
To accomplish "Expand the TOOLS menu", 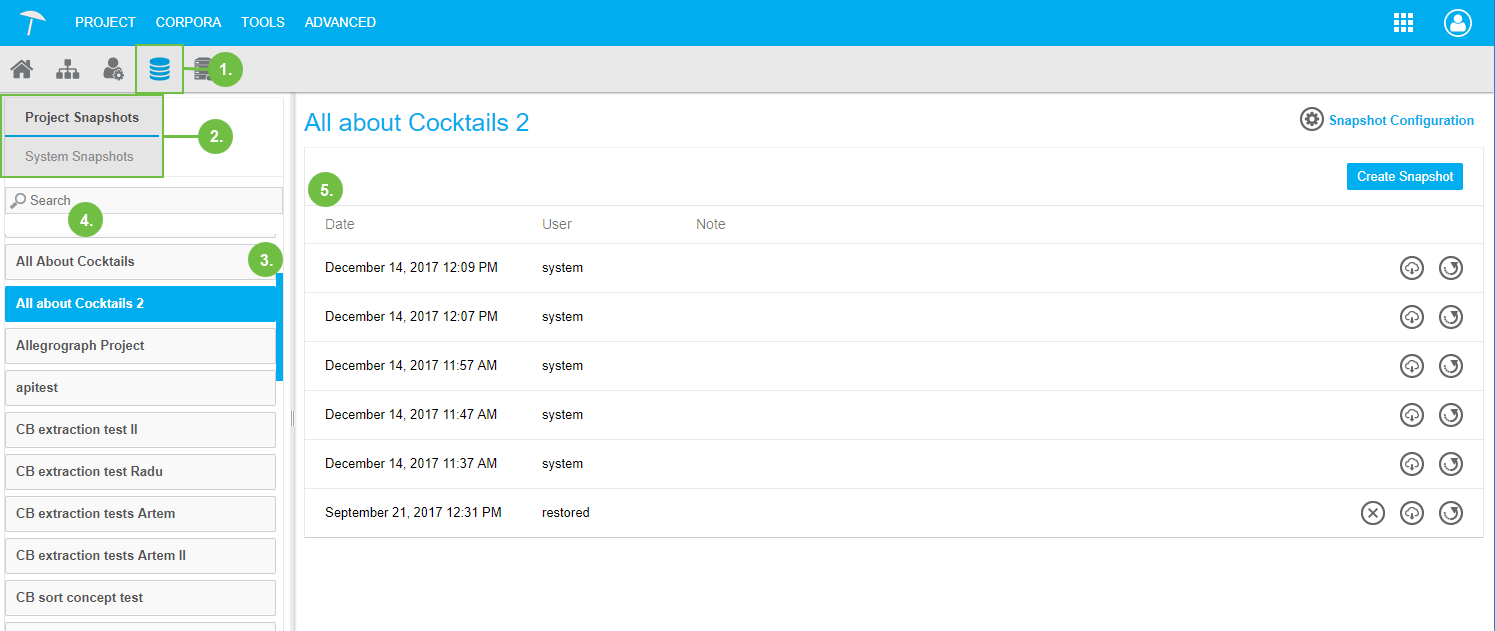I will (x=263, y=22).
